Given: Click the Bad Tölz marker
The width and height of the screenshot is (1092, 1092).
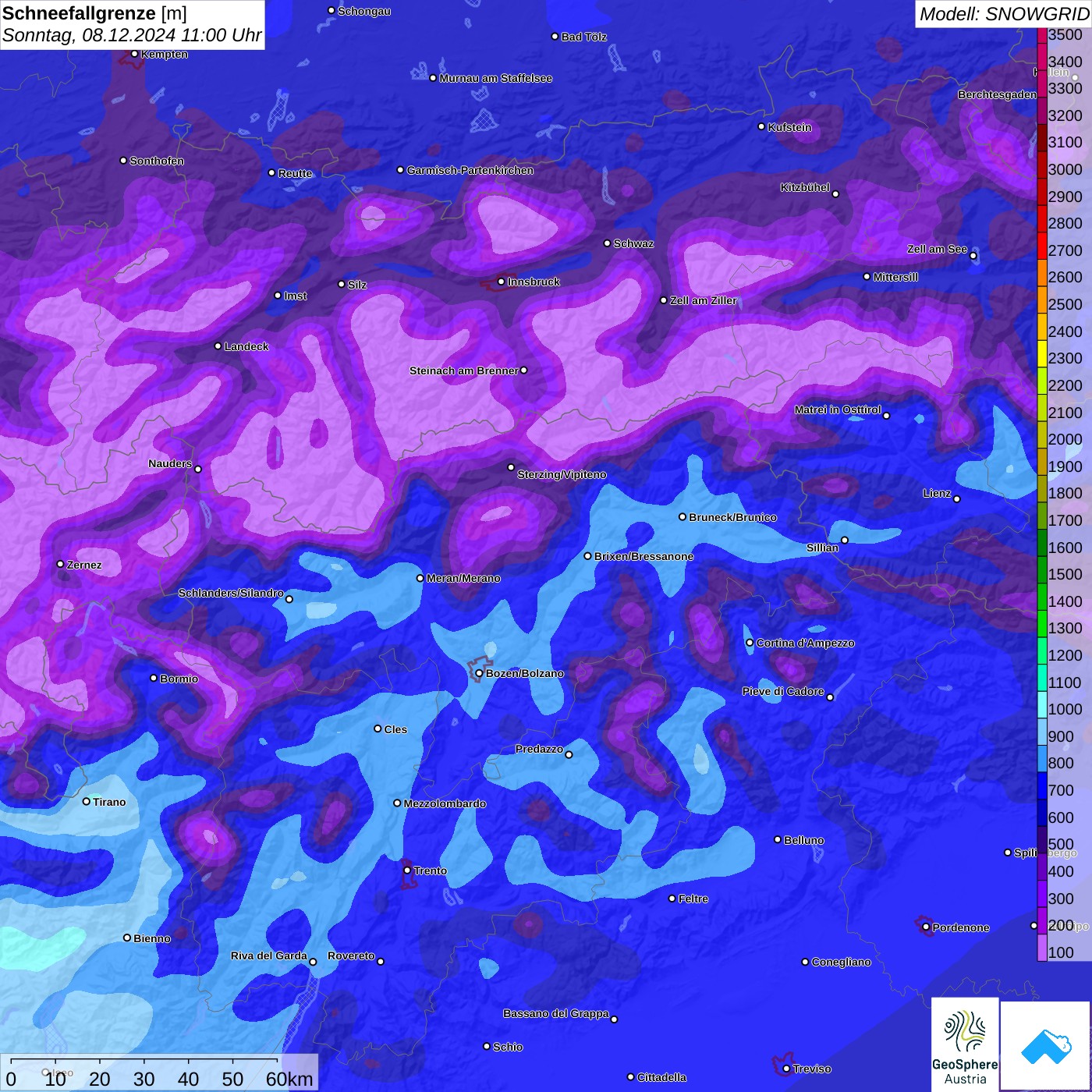Looking at the screenshot, I should [555, 37].
